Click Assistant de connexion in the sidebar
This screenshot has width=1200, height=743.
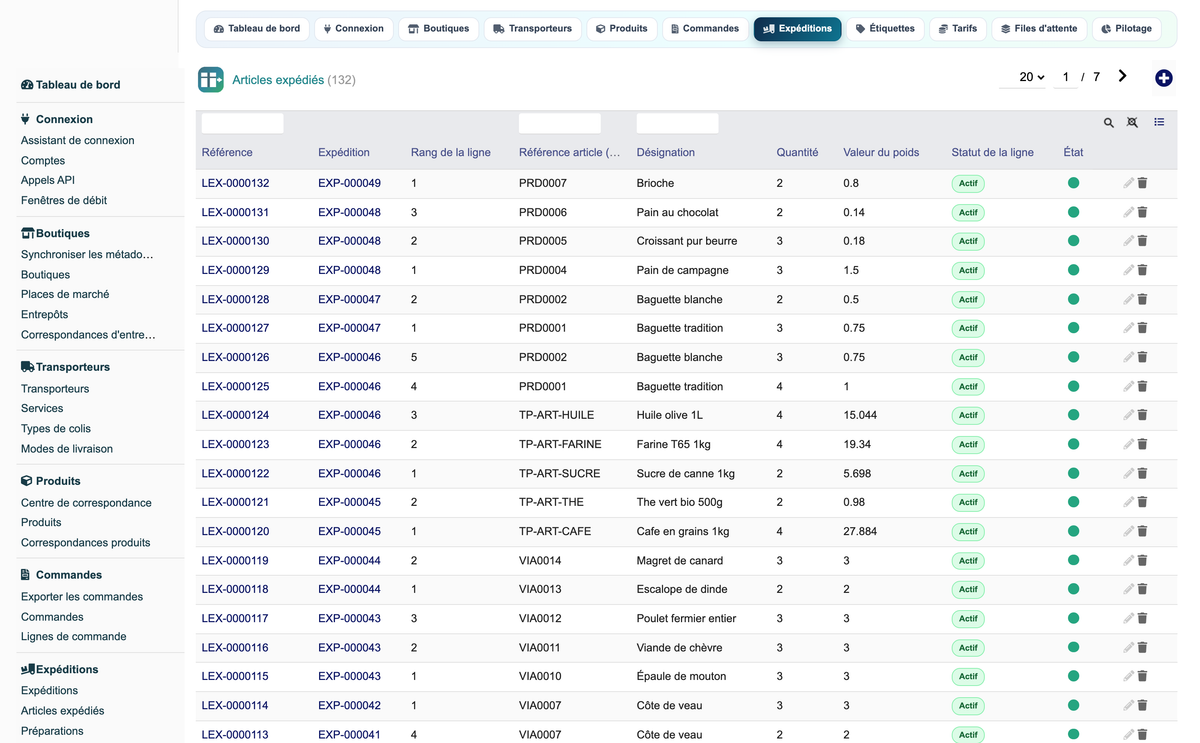(x=77, y=141)
